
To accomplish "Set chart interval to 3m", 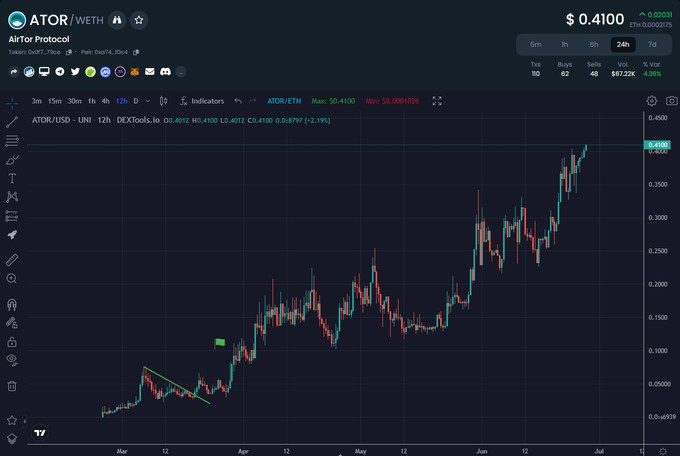I will (x=36, y=101).
